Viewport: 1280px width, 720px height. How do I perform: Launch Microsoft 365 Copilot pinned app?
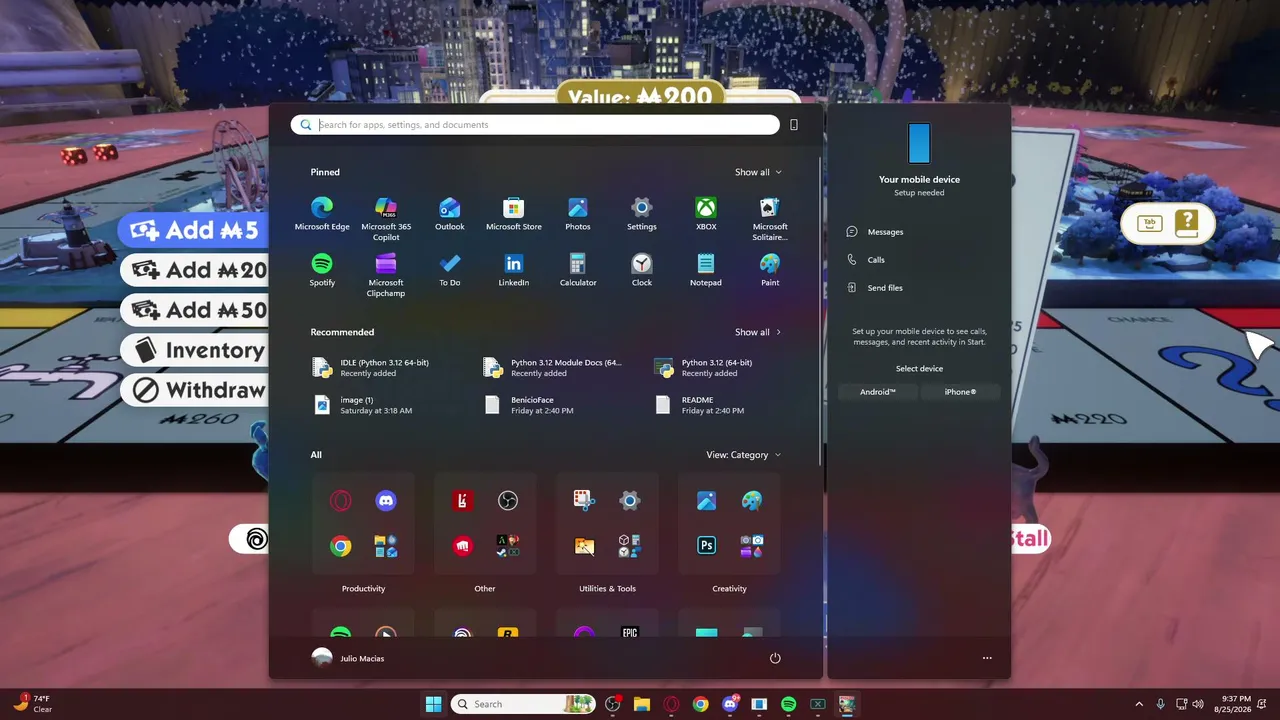pyautogui.click(x=386, y=217)
